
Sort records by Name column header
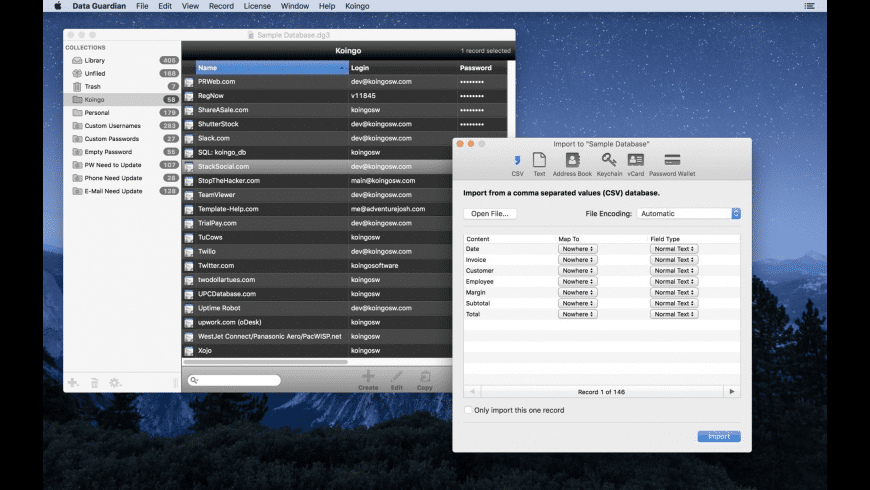pyautogui.click(x=272, y=68)
